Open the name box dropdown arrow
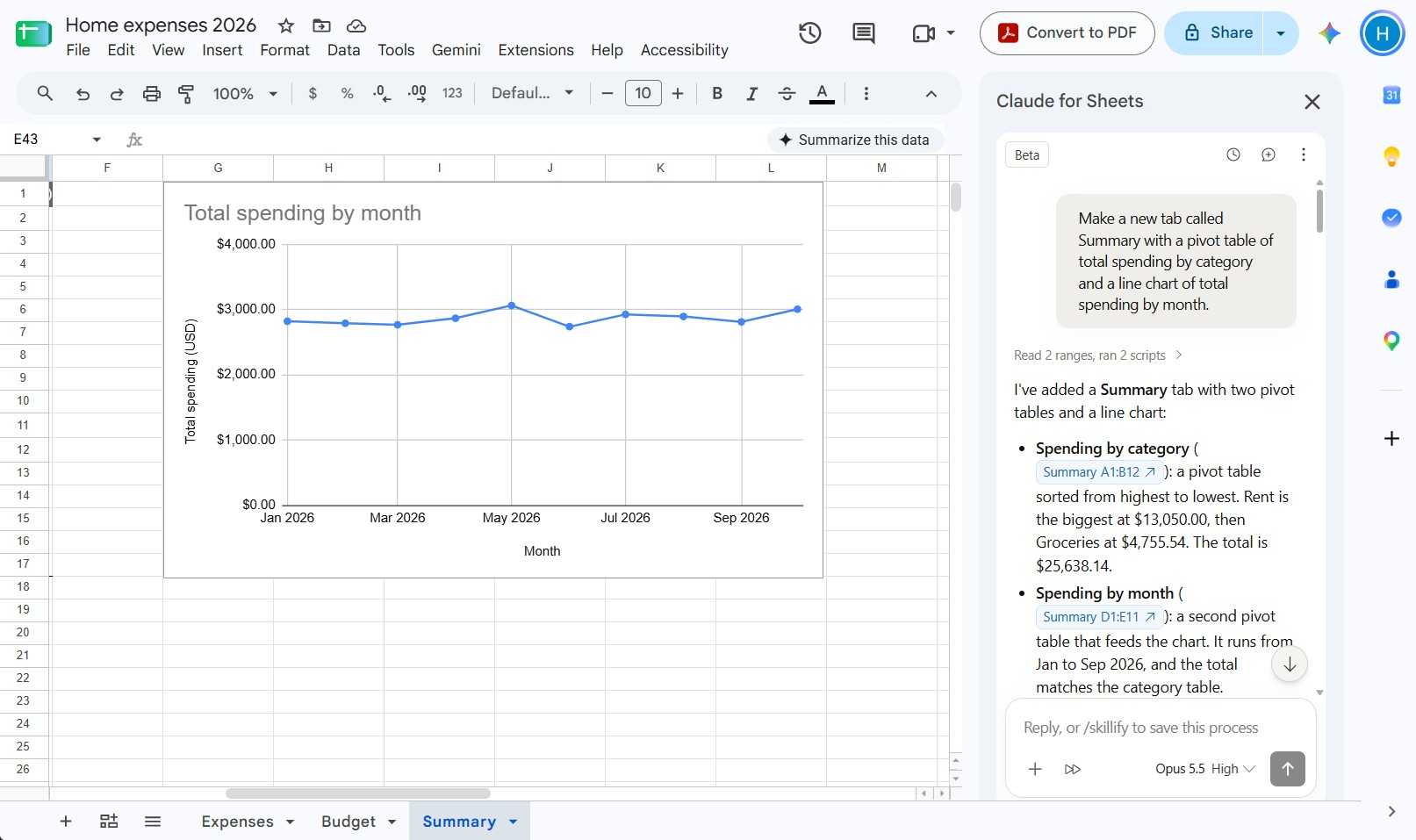This screenshot has height=840, width=1416. [x=97, y=140]
